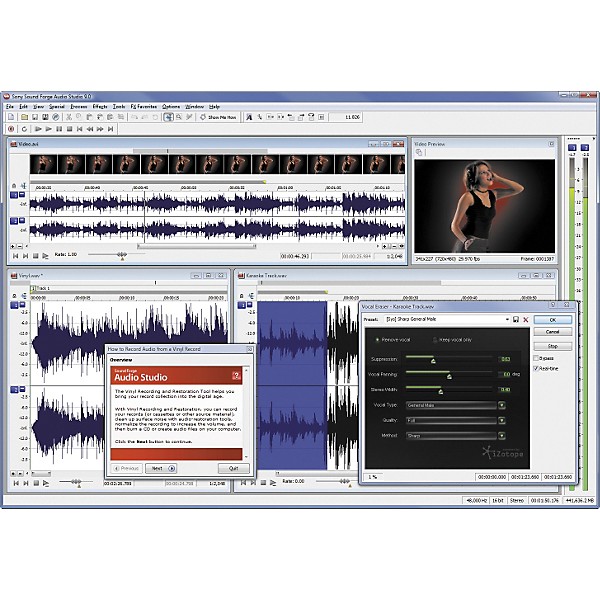Open the Special menu
The width and height of the screenshot is (600, 600).
[x=57, y=106]
